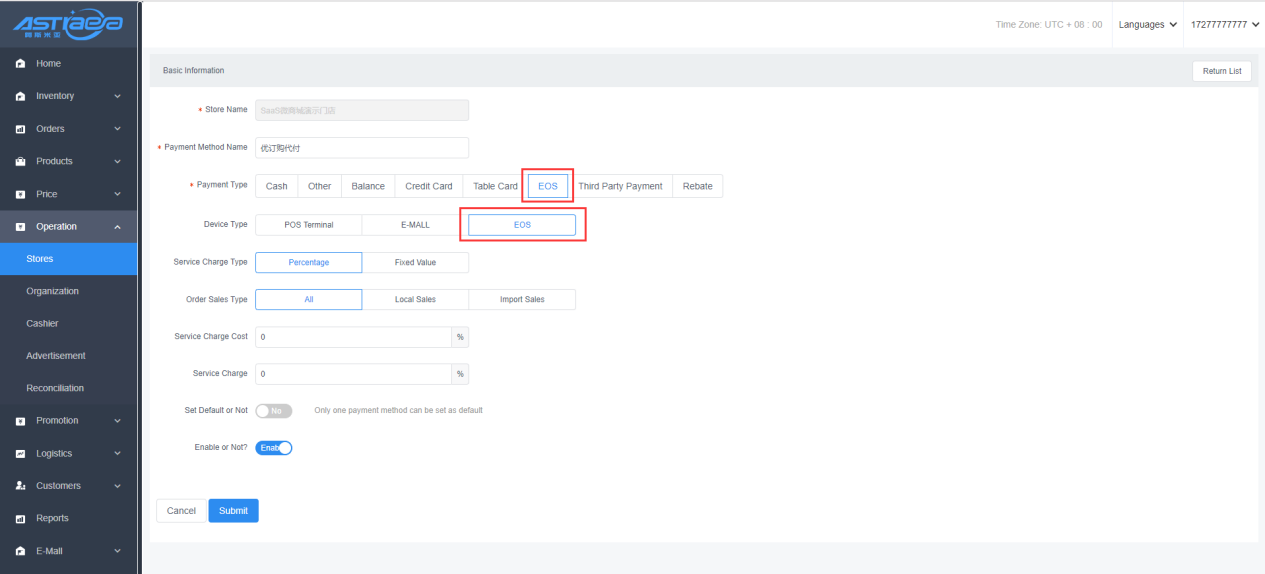Click the Products bag icon
This screenshot has width=1265, height=574.
[19, 161]
